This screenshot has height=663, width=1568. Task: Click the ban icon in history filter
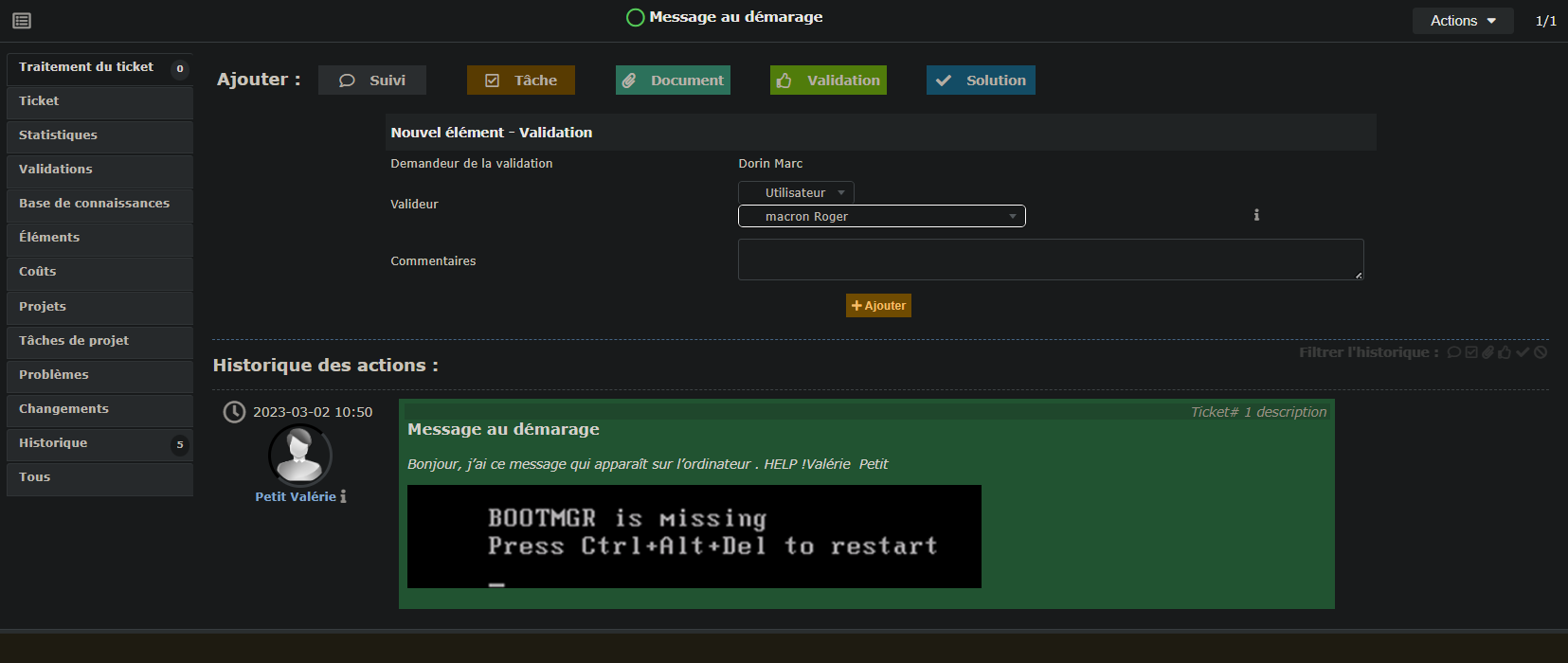click(x=1541, y=352)
